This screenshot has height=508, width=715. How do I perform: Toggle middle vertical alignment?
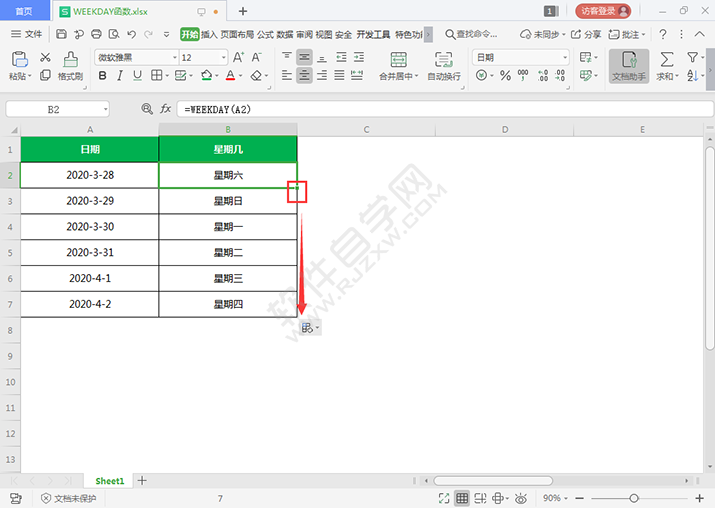coord(304,57)
